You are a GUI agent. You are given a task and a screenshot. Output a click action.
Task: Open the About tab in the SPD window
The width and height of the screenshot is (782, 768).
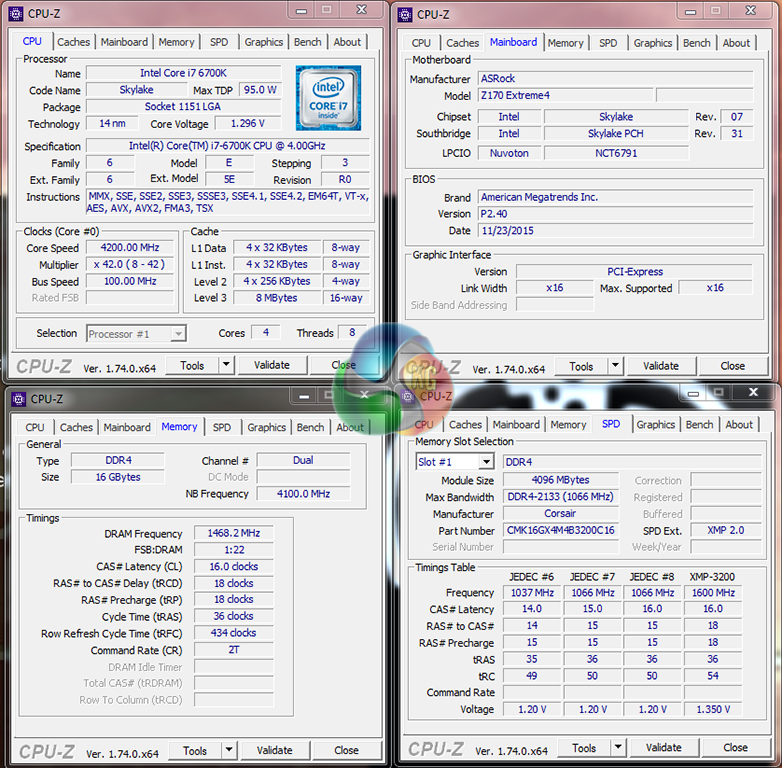pos(739,425)
